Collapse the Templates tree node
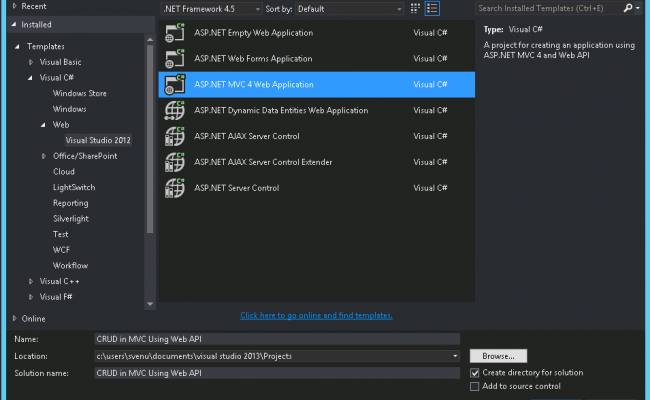This screenshot has height=400, width=650. (17, 46)
